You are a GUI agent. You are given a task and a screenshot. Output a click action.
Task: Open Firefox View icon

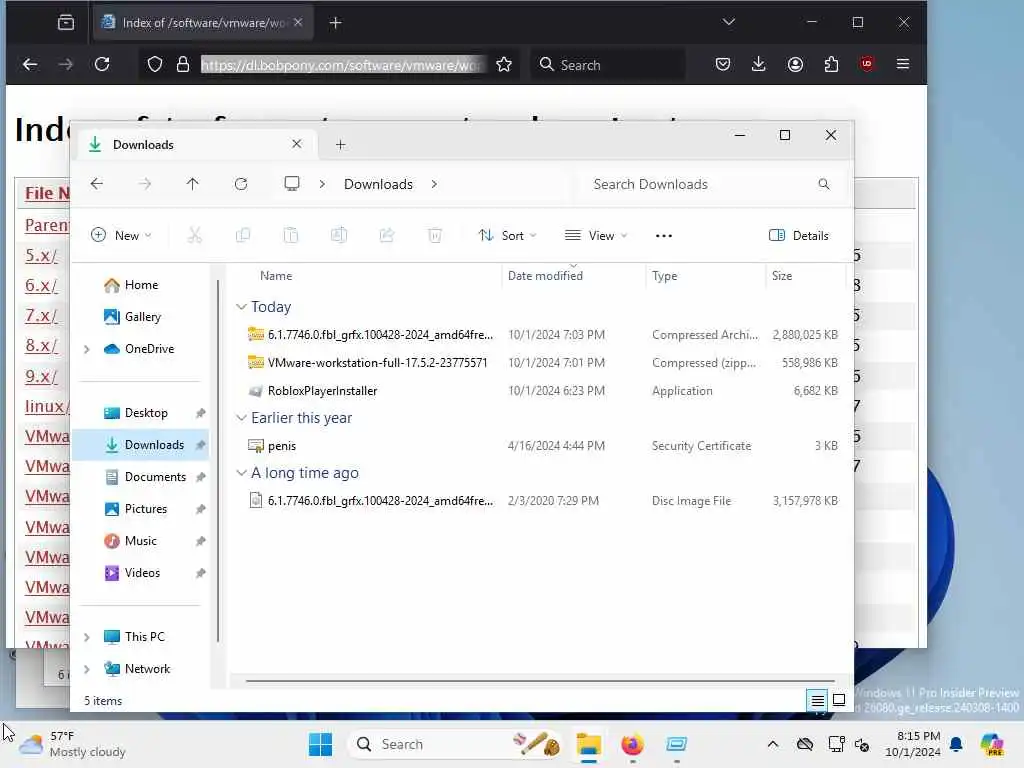pyautogui.click(x=65, y=23)
